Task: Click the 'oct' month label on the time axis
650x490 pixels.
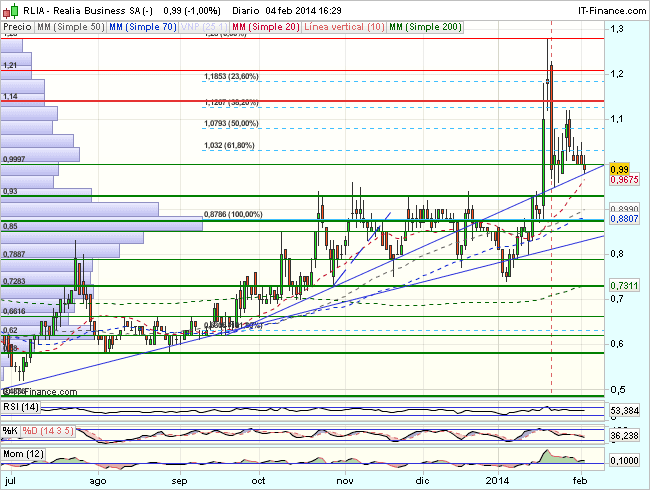Action: tap(258, 481)
